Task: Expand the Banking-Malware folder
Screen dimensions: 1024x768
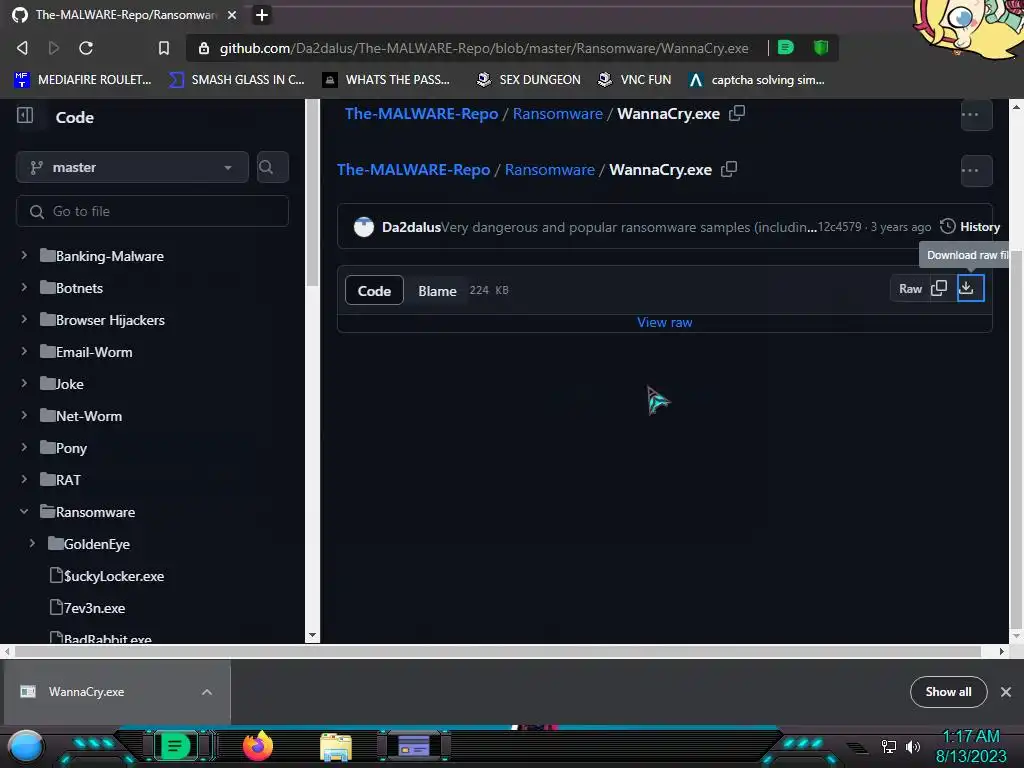Action: click(24, 255)
